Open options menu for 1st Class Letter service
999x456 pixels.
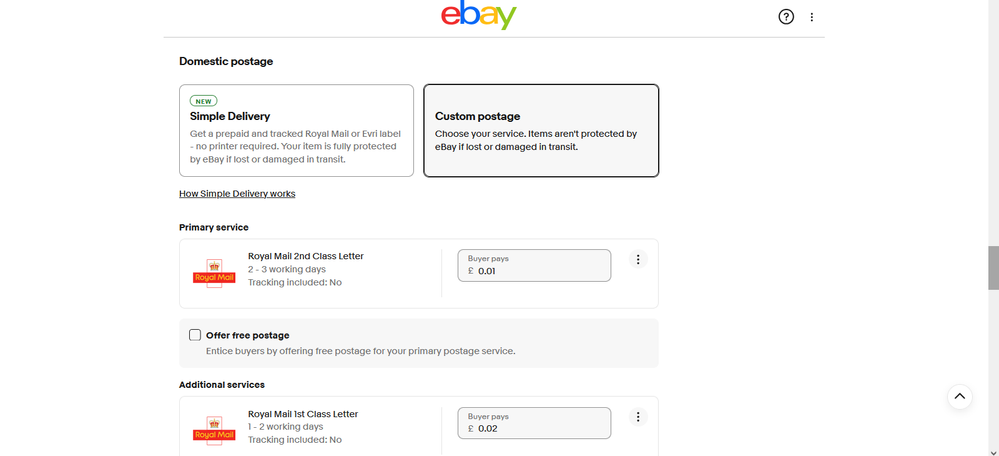point(638,416)
